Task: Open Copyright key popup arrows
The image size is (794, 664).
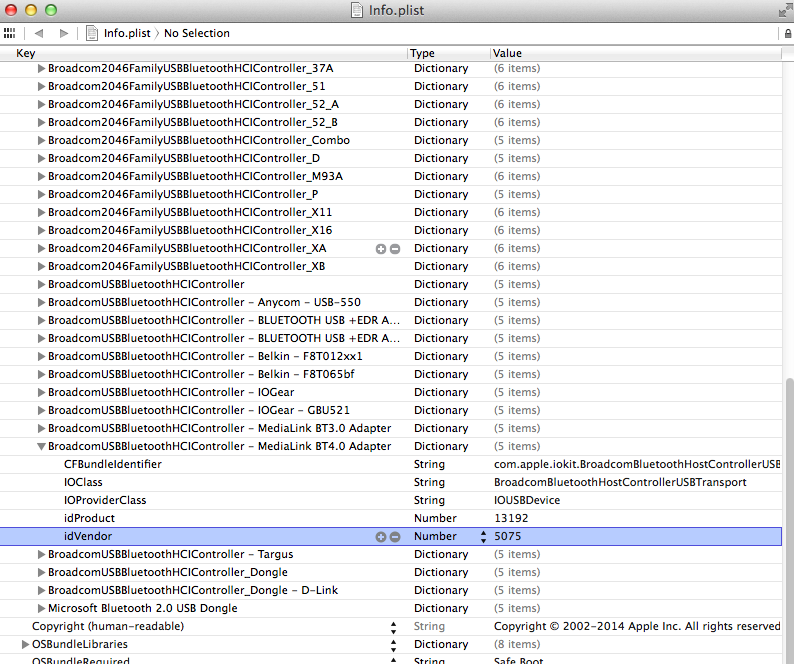Action: coord(393,628)
